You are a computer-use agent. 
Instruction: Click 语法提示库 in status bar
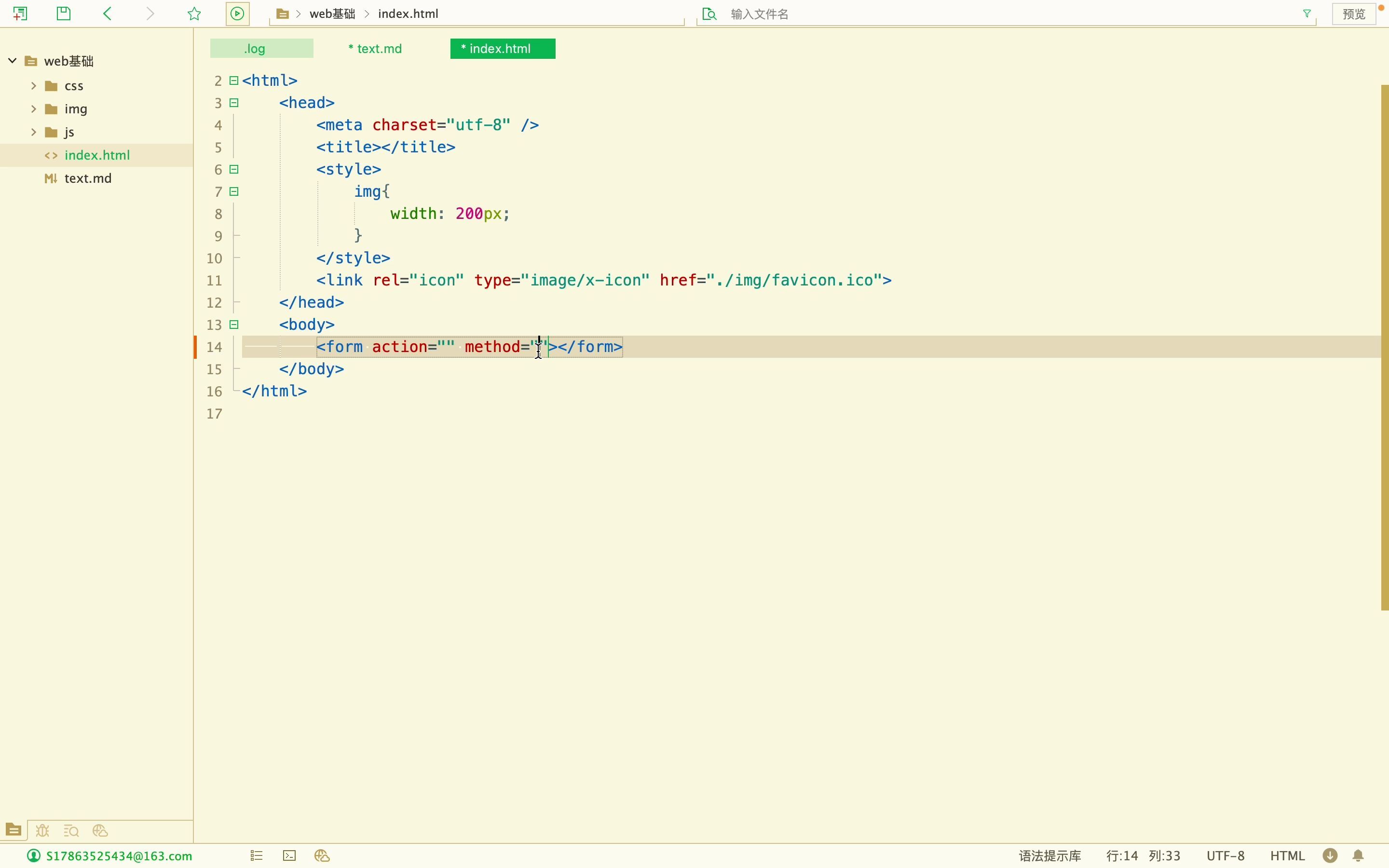(x=1050, y=856)
